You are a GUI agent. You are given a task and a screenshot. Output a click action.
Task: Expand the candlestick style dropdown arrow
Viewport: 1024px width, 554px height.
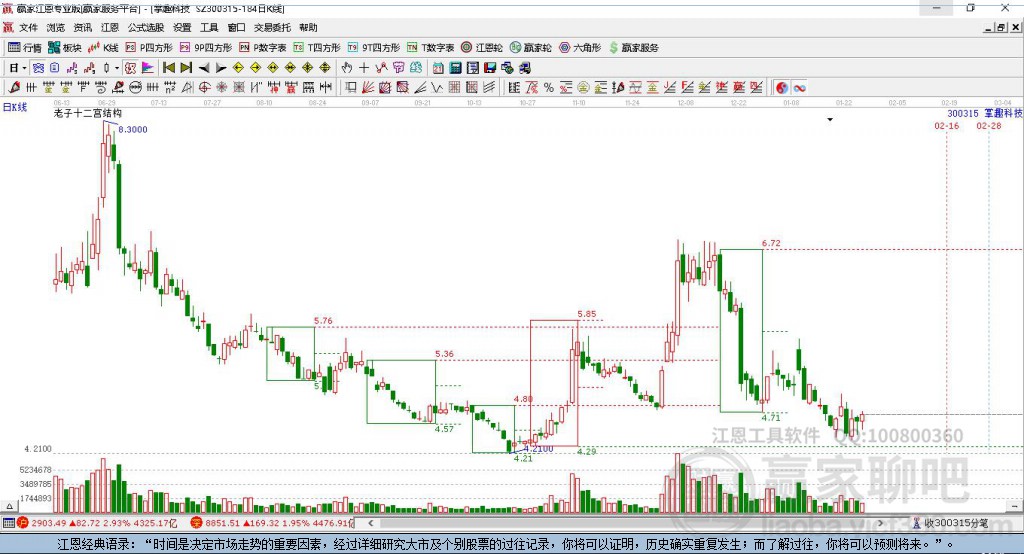(117, 68)
